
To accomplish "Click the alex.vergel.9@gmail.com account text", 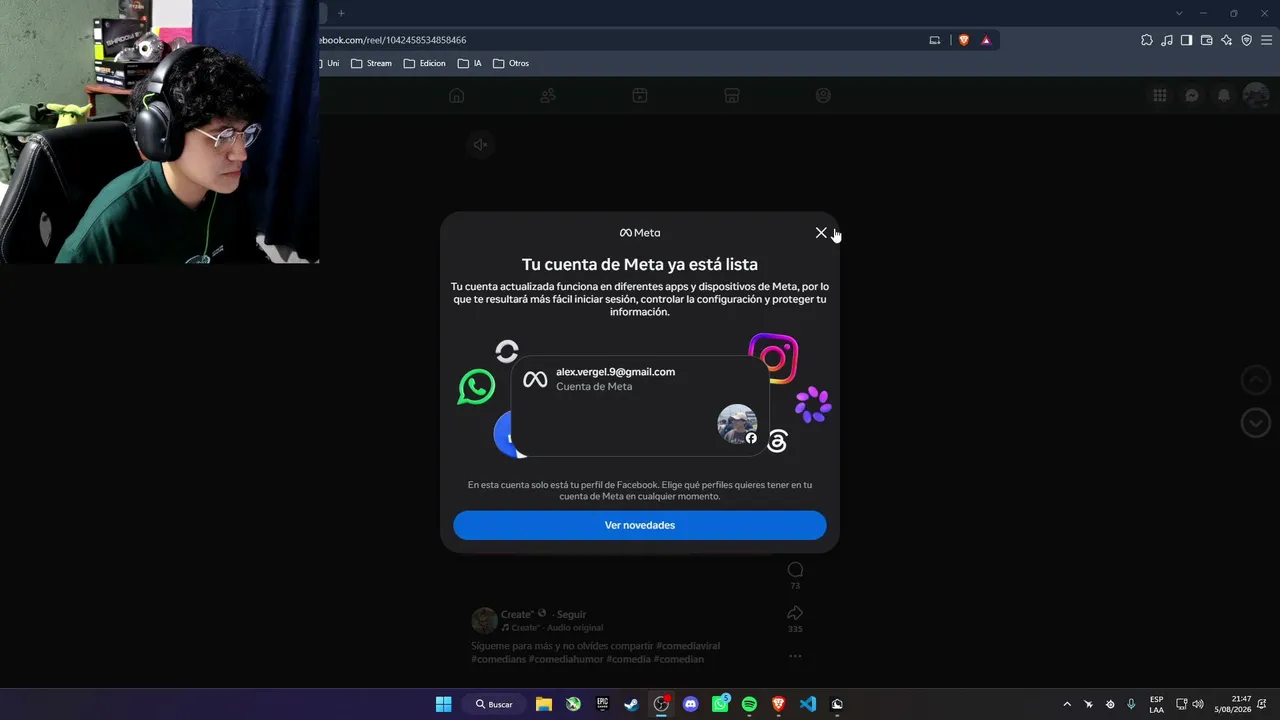I will point(615,372).
